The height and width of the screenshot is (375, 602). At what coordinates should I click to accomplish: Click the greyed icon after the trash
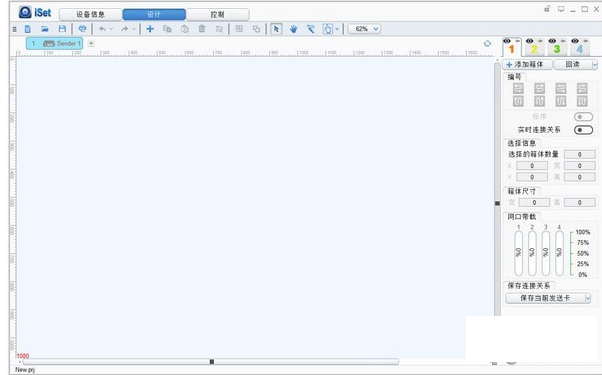coord(219,29)
